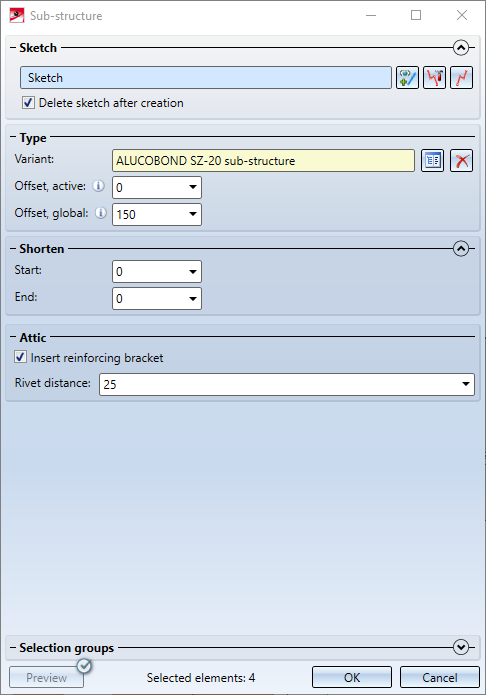Click the edit sketch icon with hammer

point(434,78)
